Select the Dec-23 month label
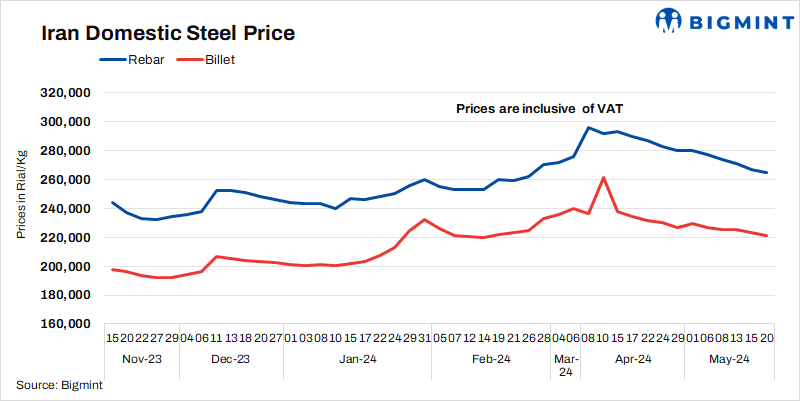This screenshot has width=800, height=401. 230,359
